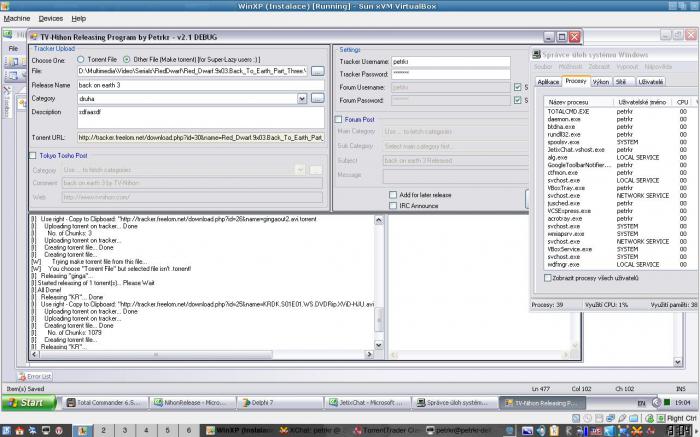Check Add for later release

(x=393, y=195)
